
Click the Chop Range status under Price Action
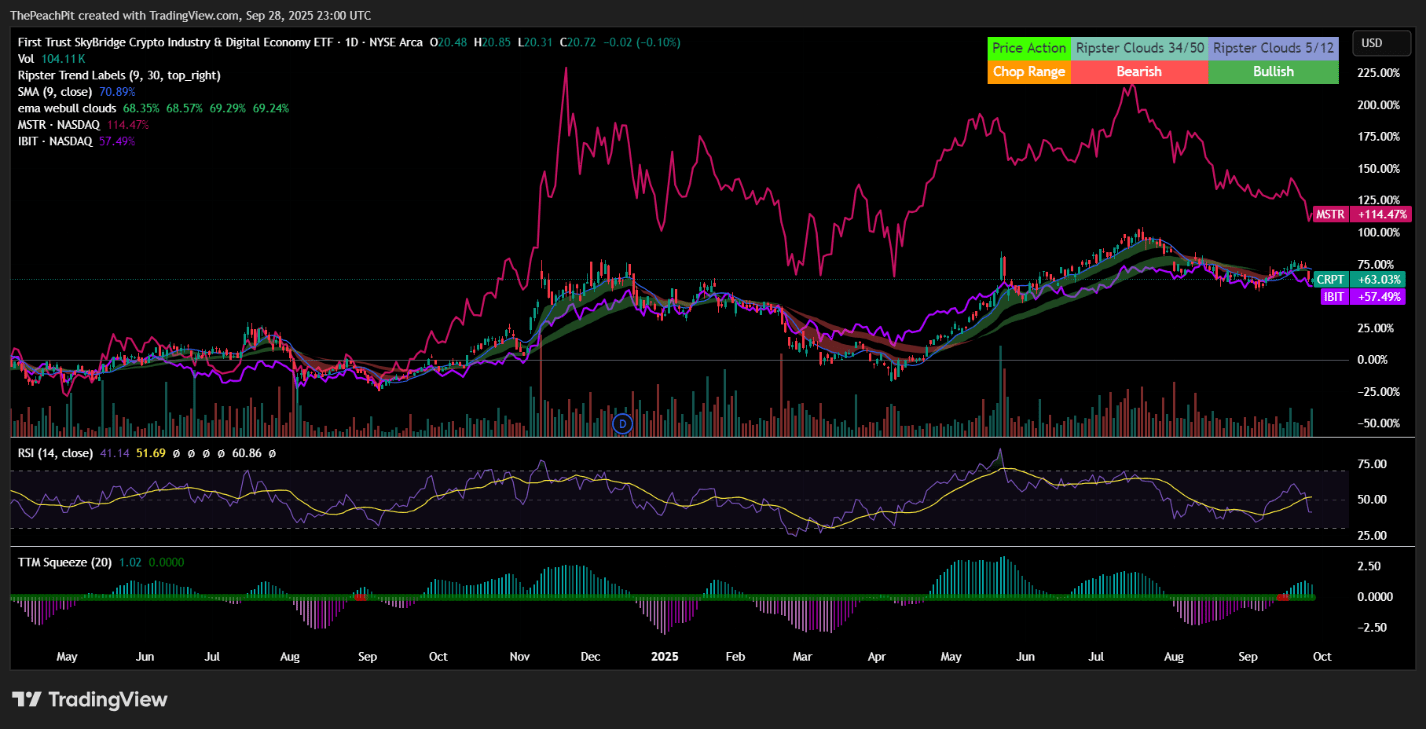(x=1029, y=71)
